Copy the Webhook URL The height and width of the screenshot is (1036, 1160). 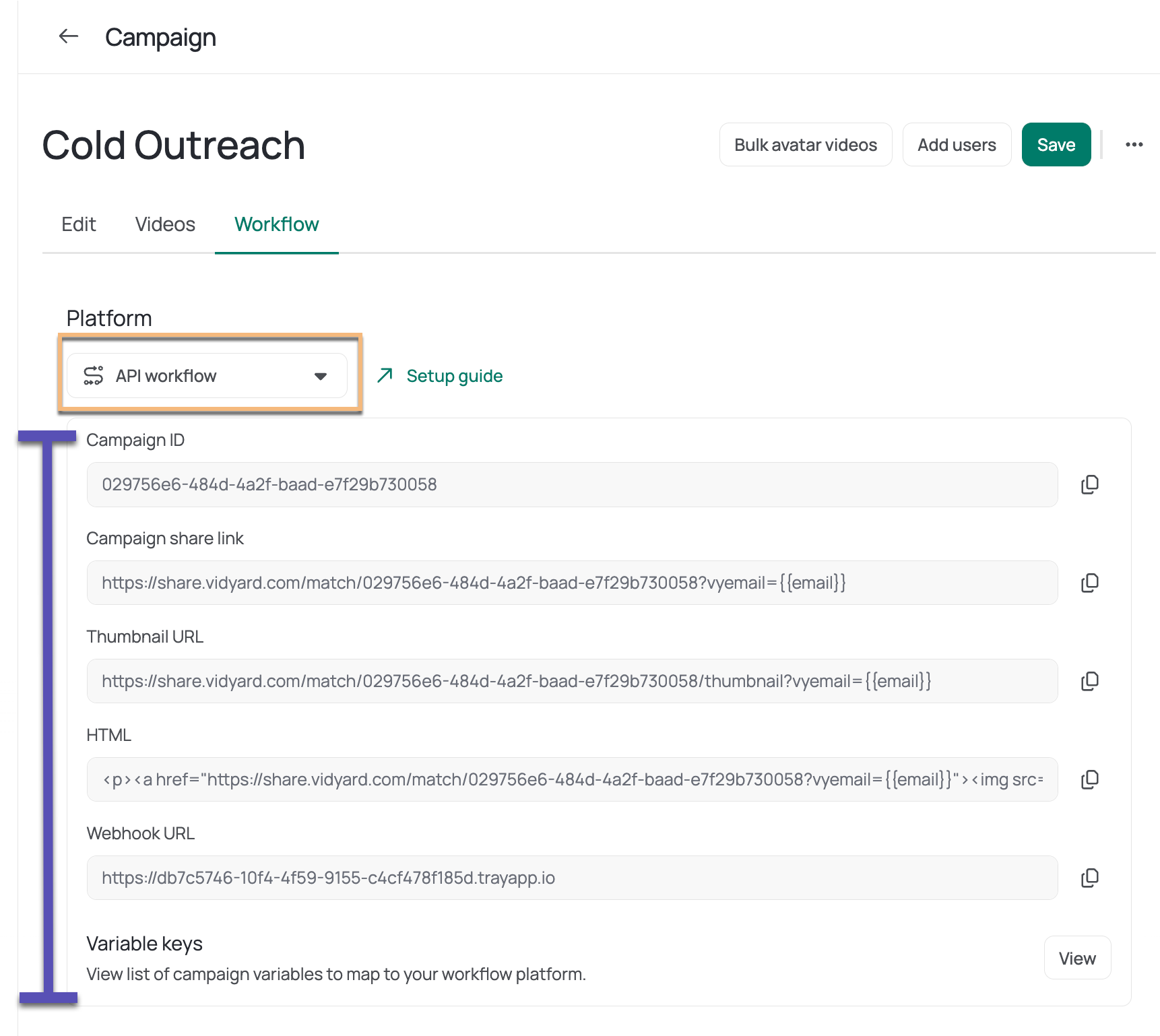click(x=1090, y=878)
